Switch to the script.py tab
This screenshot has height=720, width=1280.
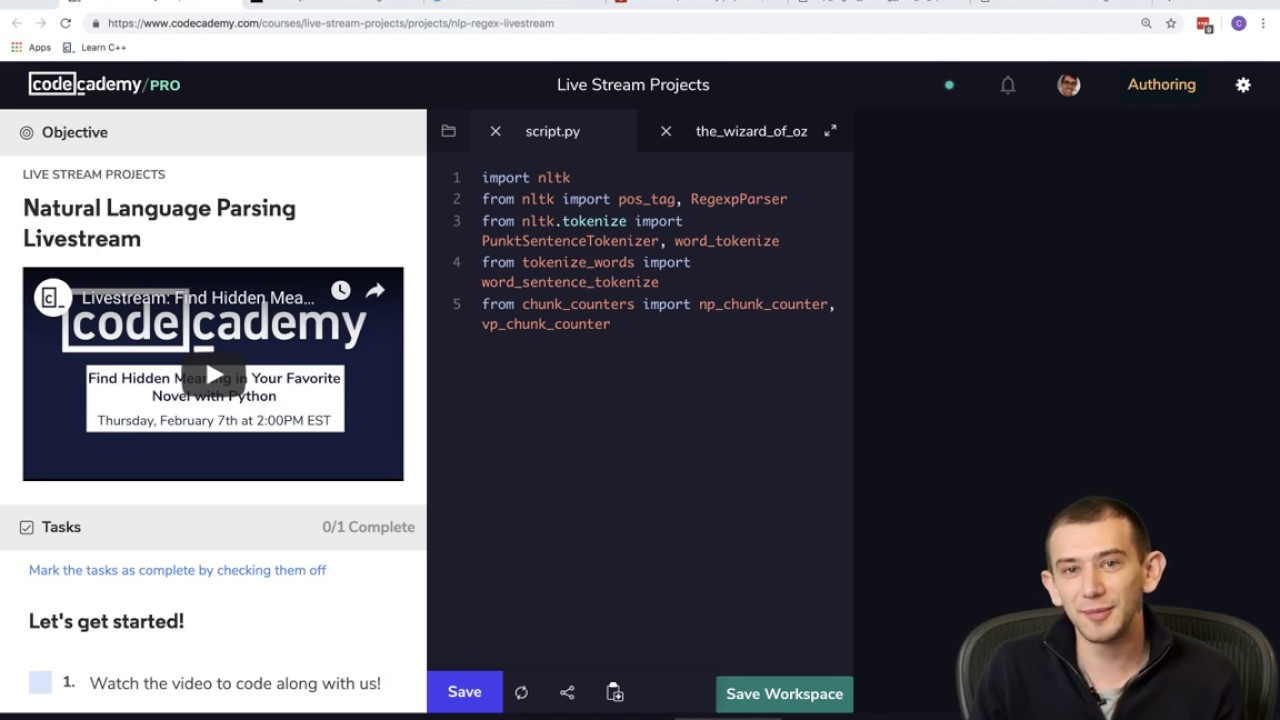click(x=552, y=131)
